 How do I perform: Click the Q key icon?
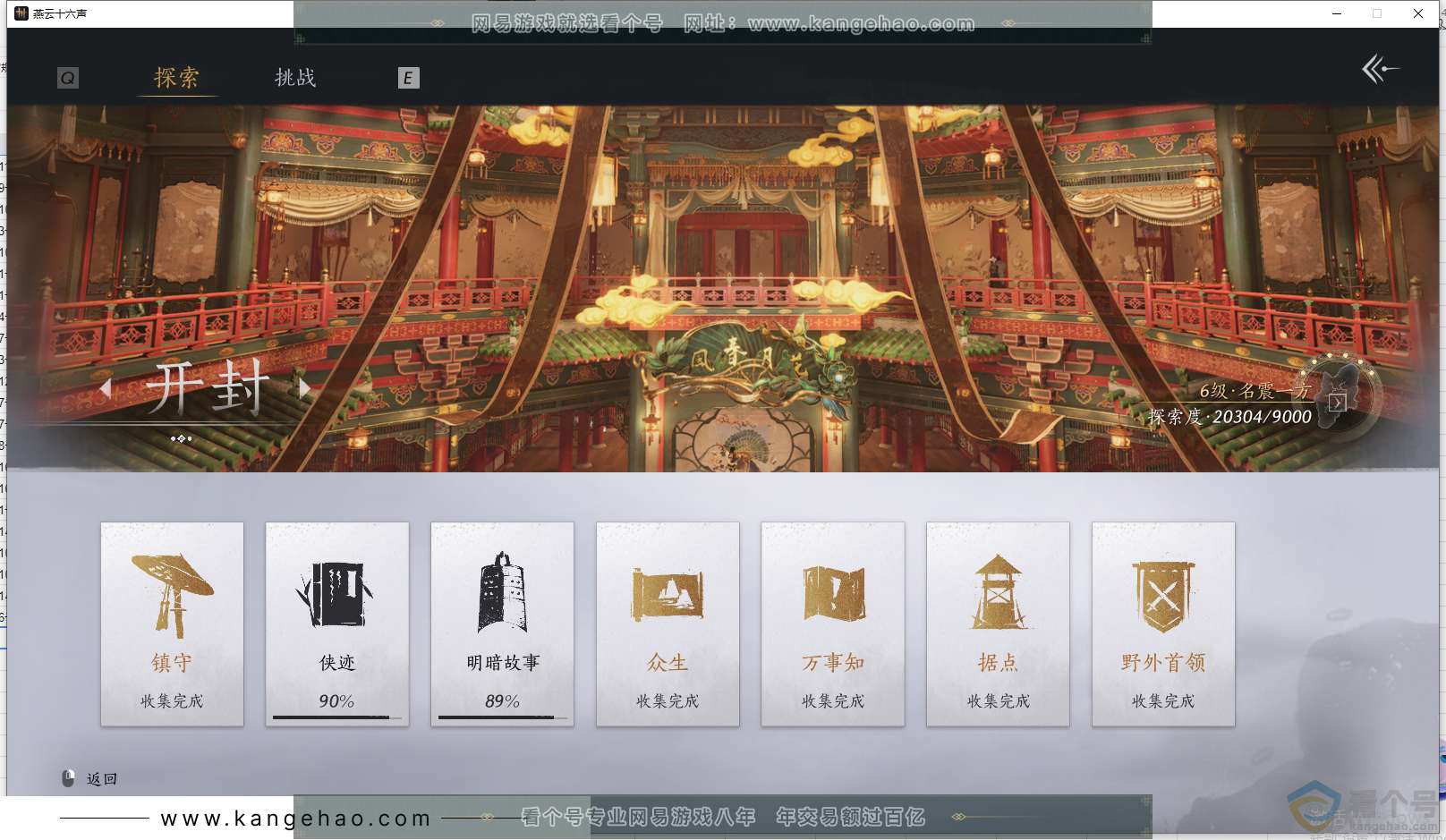point(67,78)
